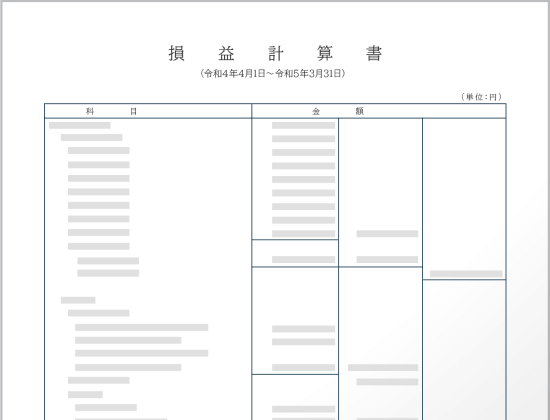Image resolution: width=550 pixels, height=420 pixels.
Task: Click the unit label 単位:円
Action: 481,97
